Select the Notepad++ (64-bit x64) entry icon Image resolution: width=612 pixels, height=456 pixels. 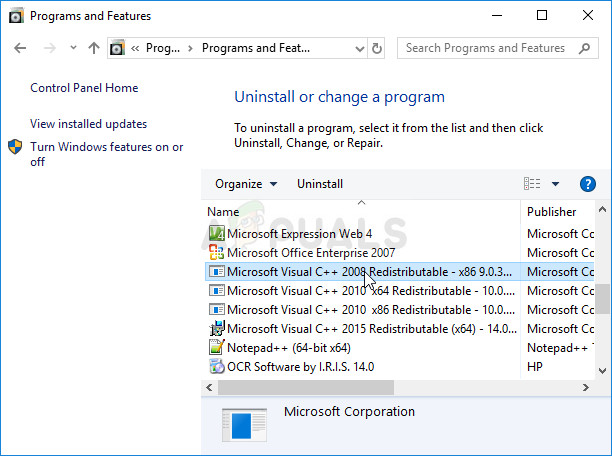pyautogui.click(x=216, y=348)
